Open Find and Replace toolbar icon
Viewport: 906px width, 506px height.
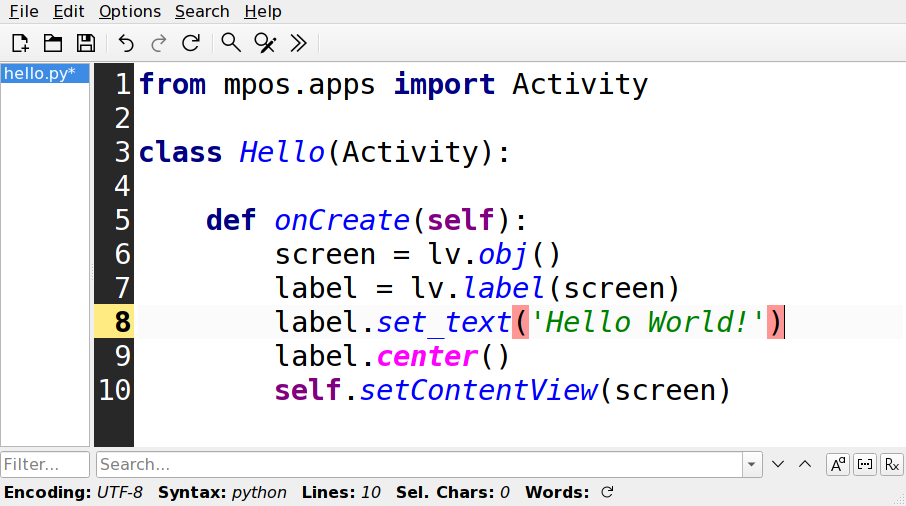tap(265, 43)
